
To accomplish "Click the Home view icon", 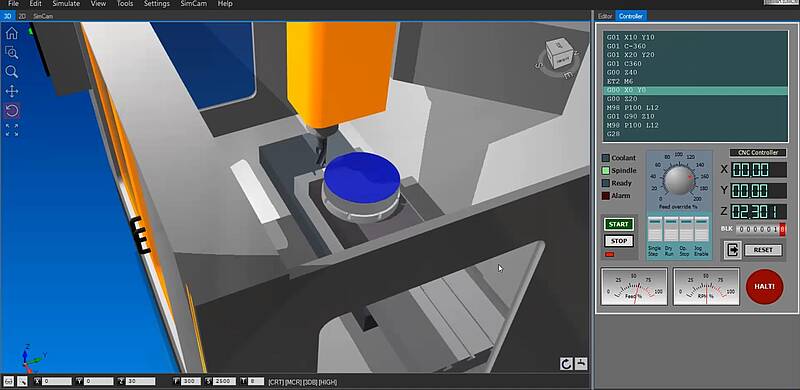I will [11, 33].
